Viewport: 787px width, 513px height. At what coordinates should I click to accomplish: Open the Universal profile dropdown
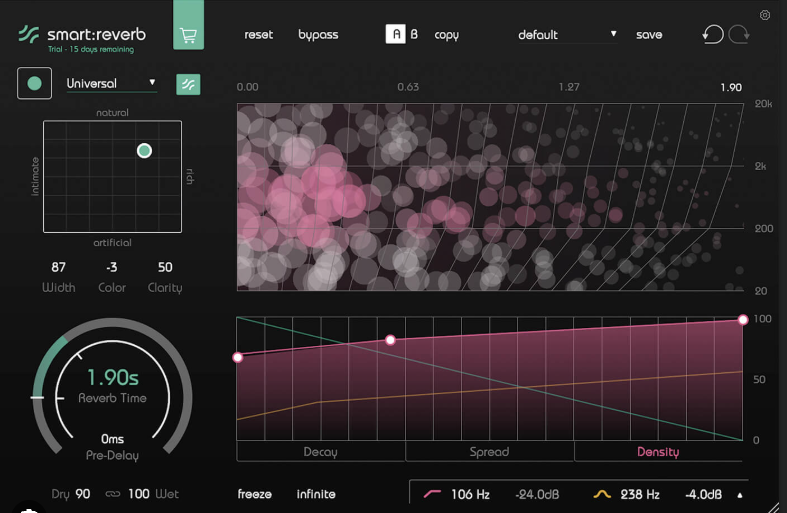[x=111, y=83]
